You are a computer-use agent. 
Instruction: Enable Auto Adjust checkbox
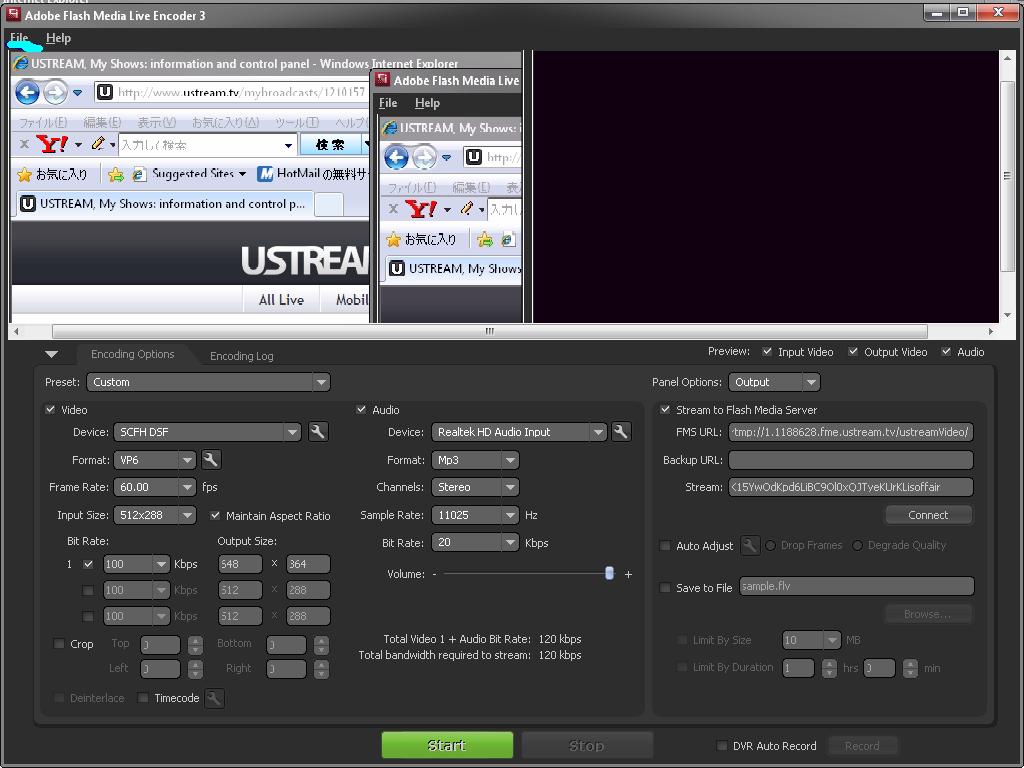point(665,545)
